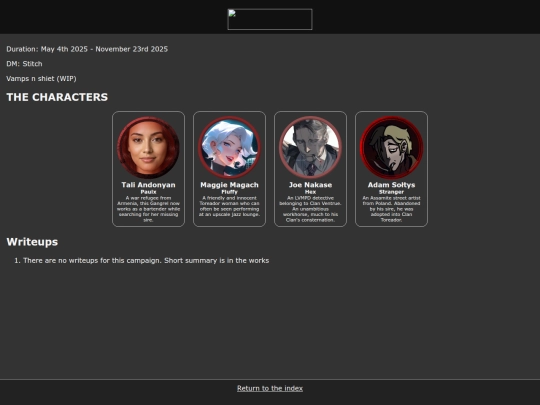Screen dimensions: 540x405
Task: Open Tali Andonyan's portrait
Action: click(148, 147)
